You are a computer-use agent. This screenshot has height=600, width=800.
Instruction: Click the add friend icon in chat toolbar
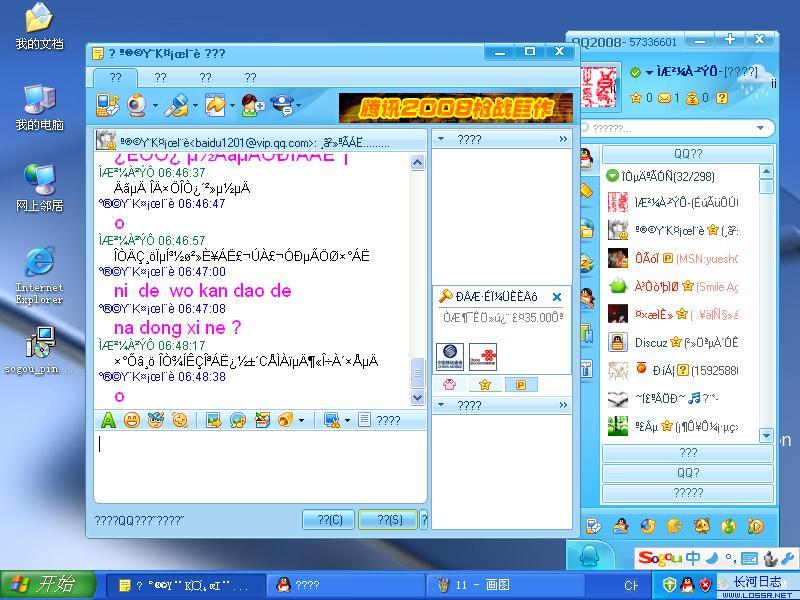coord(252,106)
